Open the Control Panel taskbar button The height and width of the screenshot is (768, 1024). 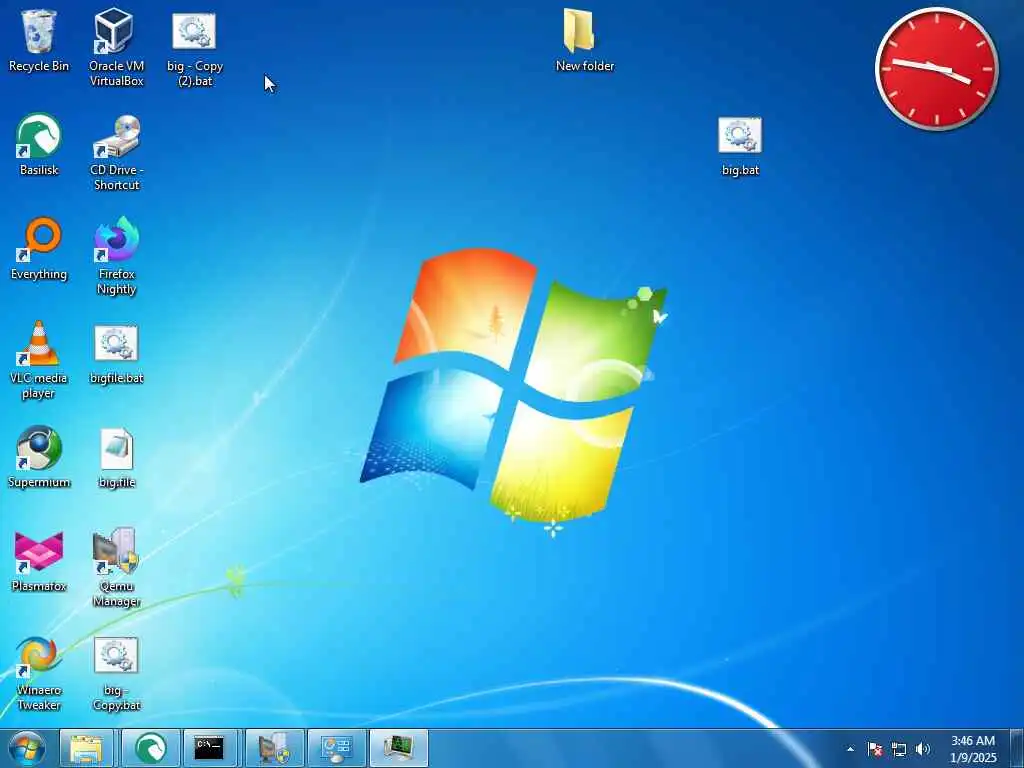tap(336, 748)
